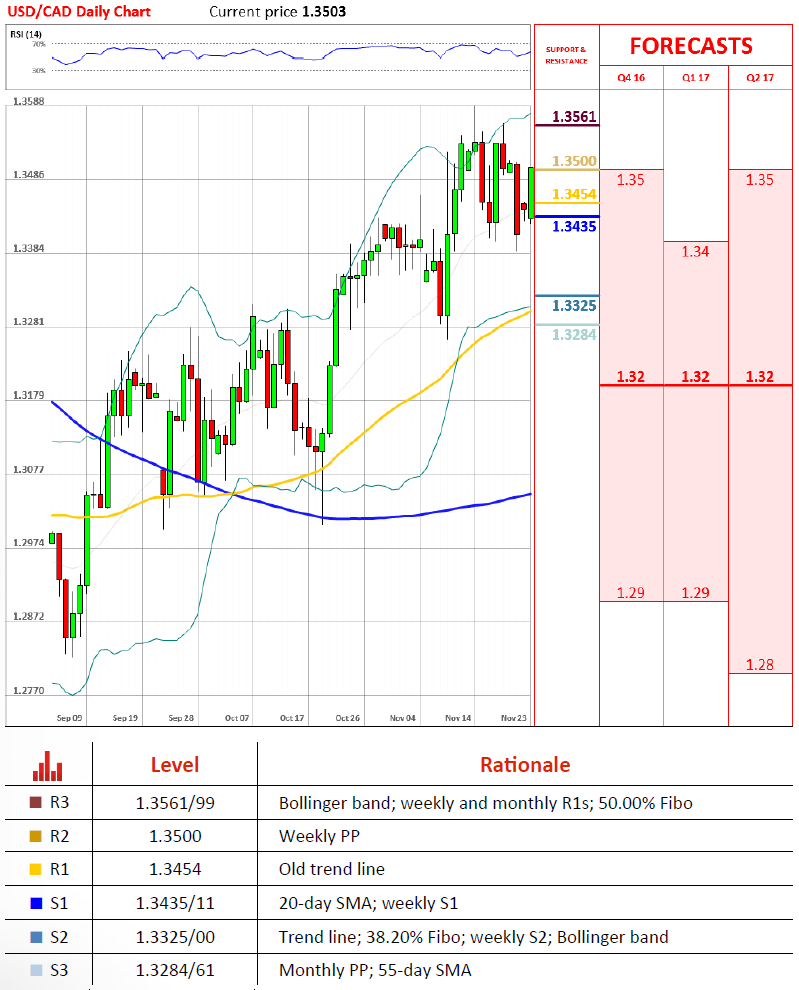The image size is (799, 990).
Task: Click the Oct 26 date axis label
Action: [347, 718]
